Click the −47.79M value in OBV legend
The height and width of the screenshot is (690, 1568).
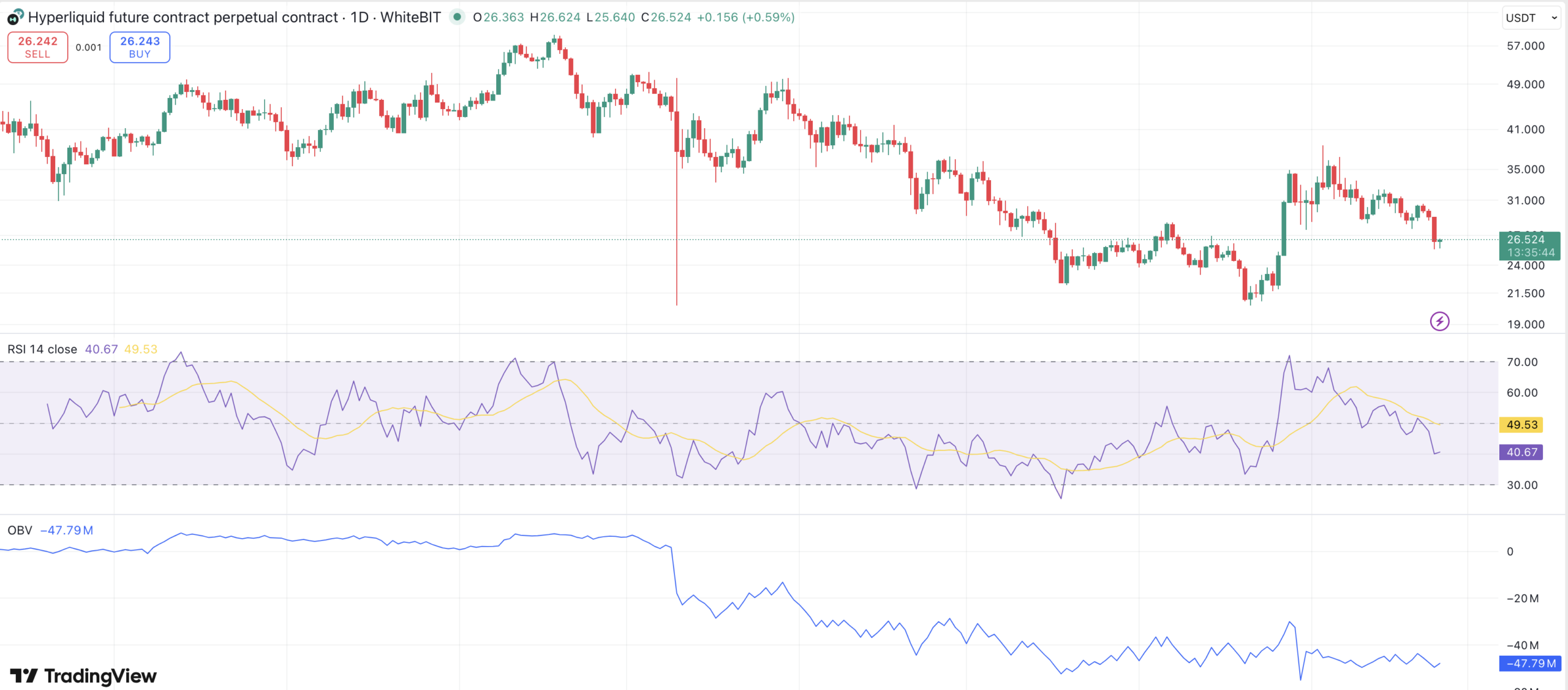(67, 530)
